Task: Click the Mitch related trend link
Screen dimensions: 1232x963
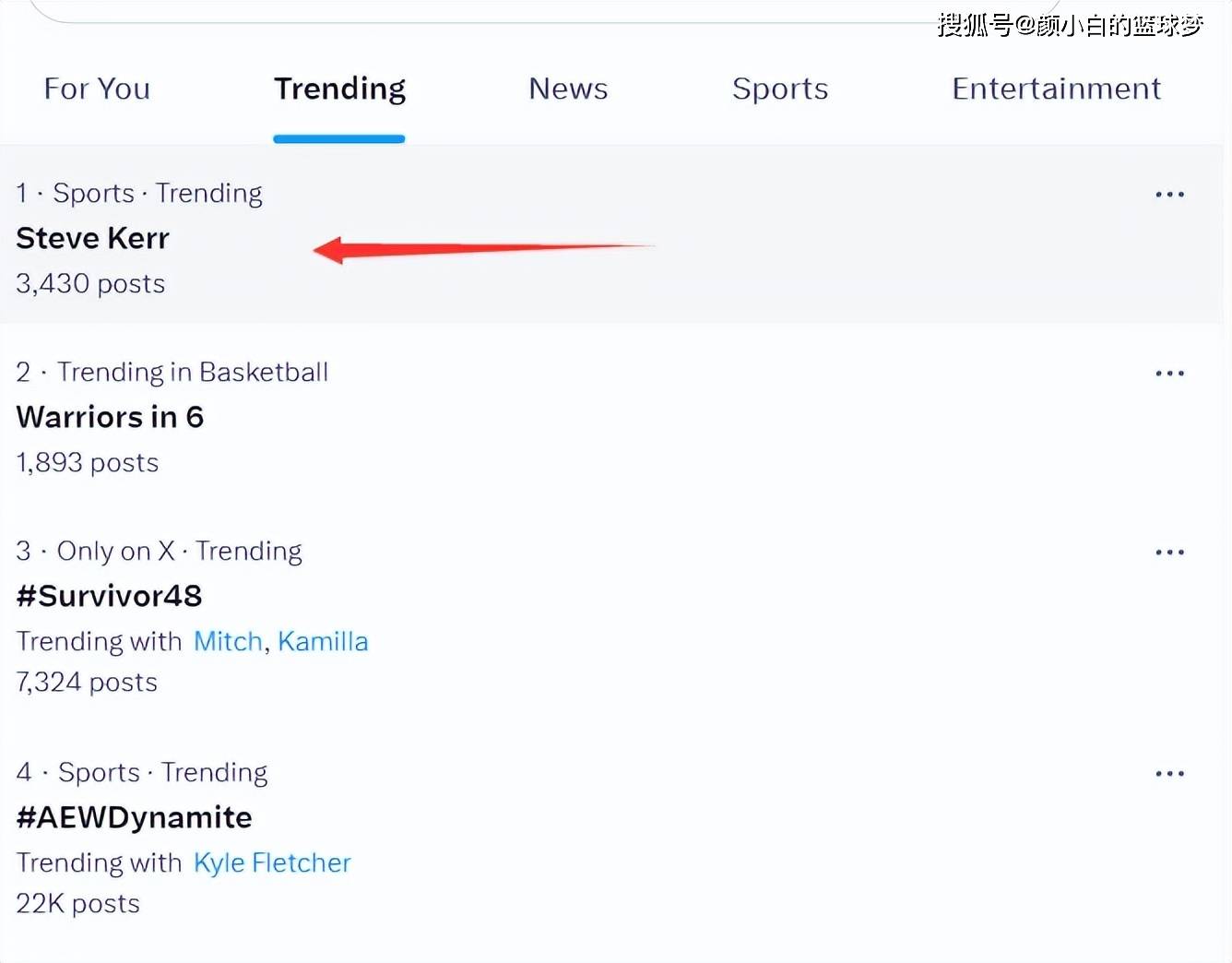Action: [228, 641]
